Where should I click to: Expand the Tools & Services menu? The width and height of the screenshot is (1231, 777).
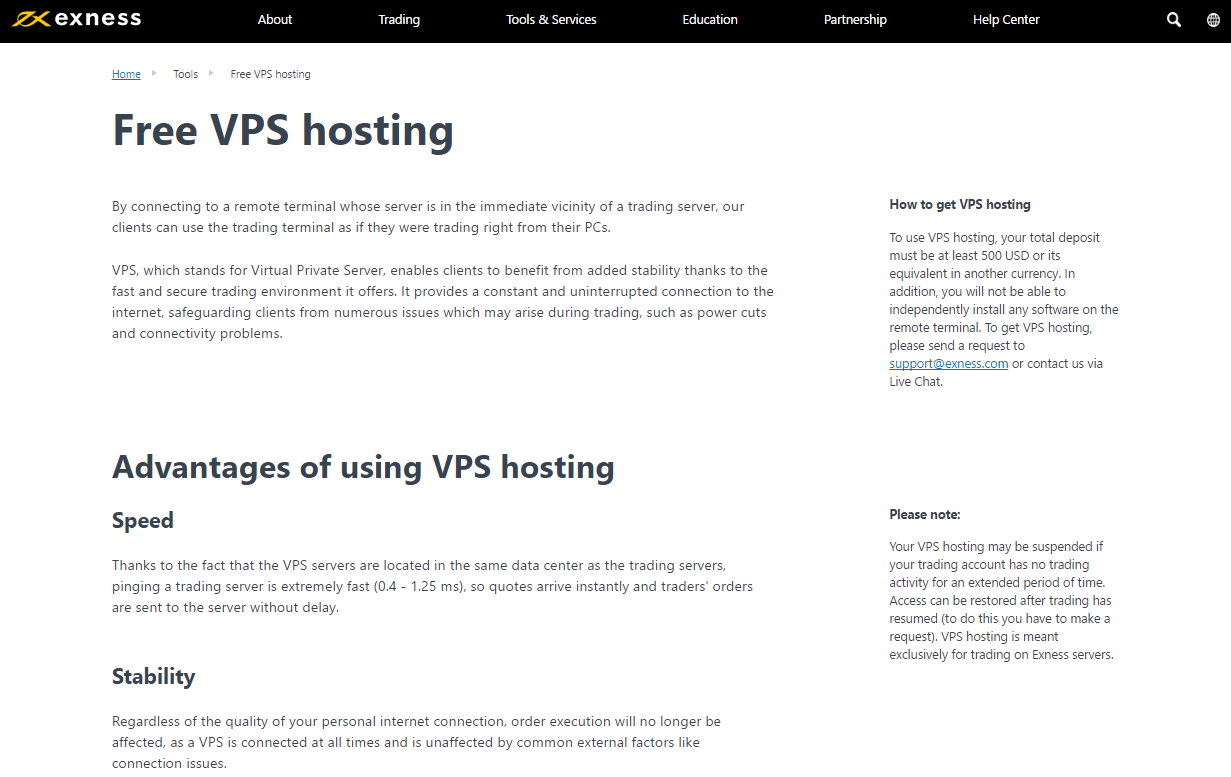551,19
